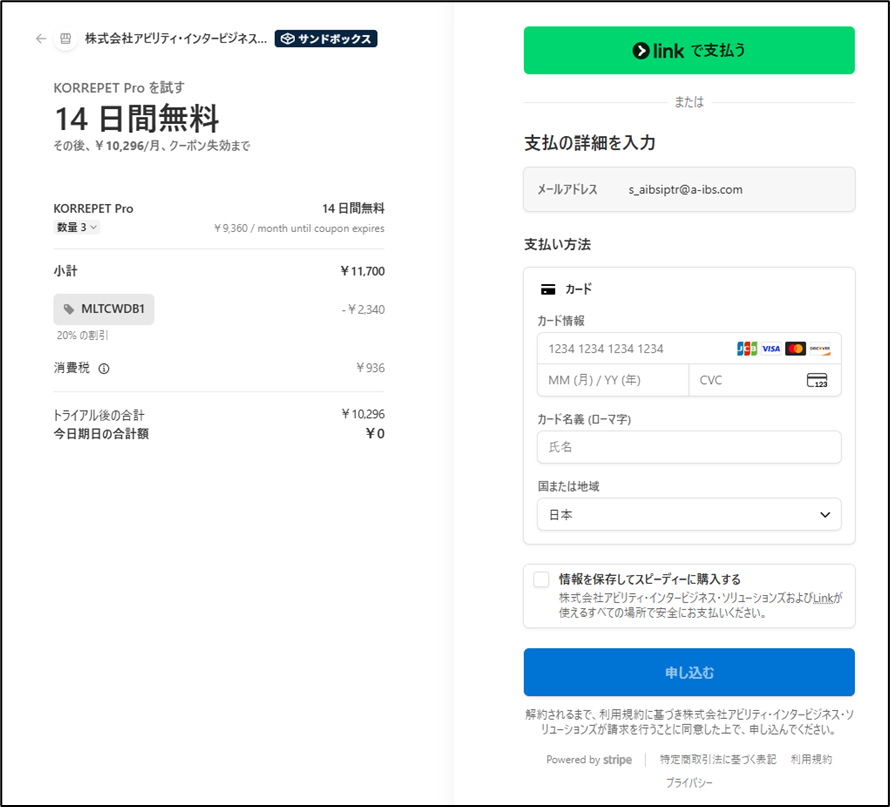Open the quantity 3 dropdown
The image size is (890, 807).
pos(76,227)
